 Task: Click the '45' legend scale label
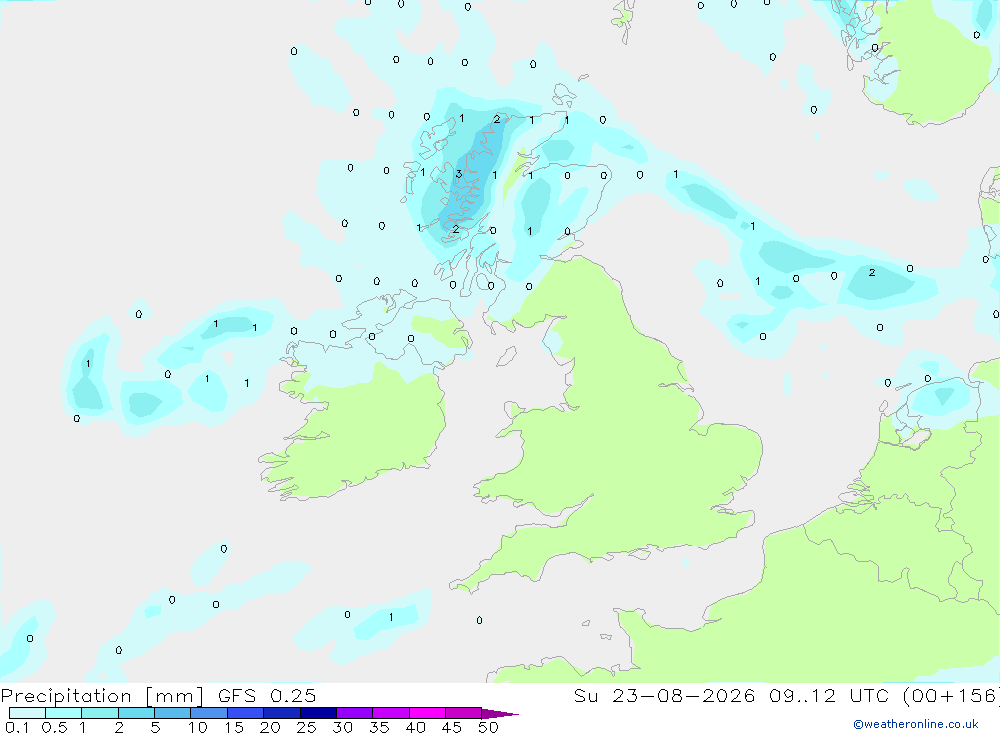point(452,727)
